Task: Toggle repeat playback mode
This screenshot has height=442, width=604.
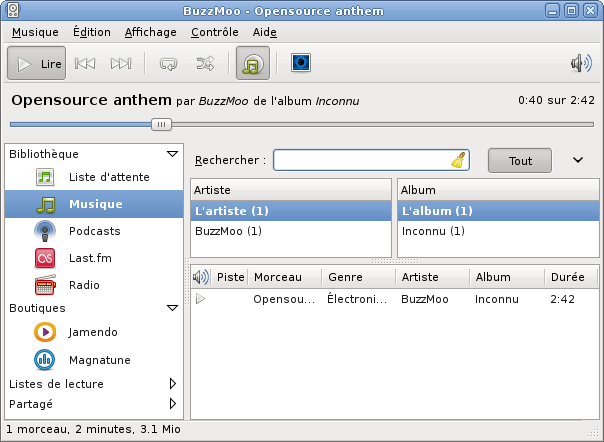Action: [x=168, y=64]
